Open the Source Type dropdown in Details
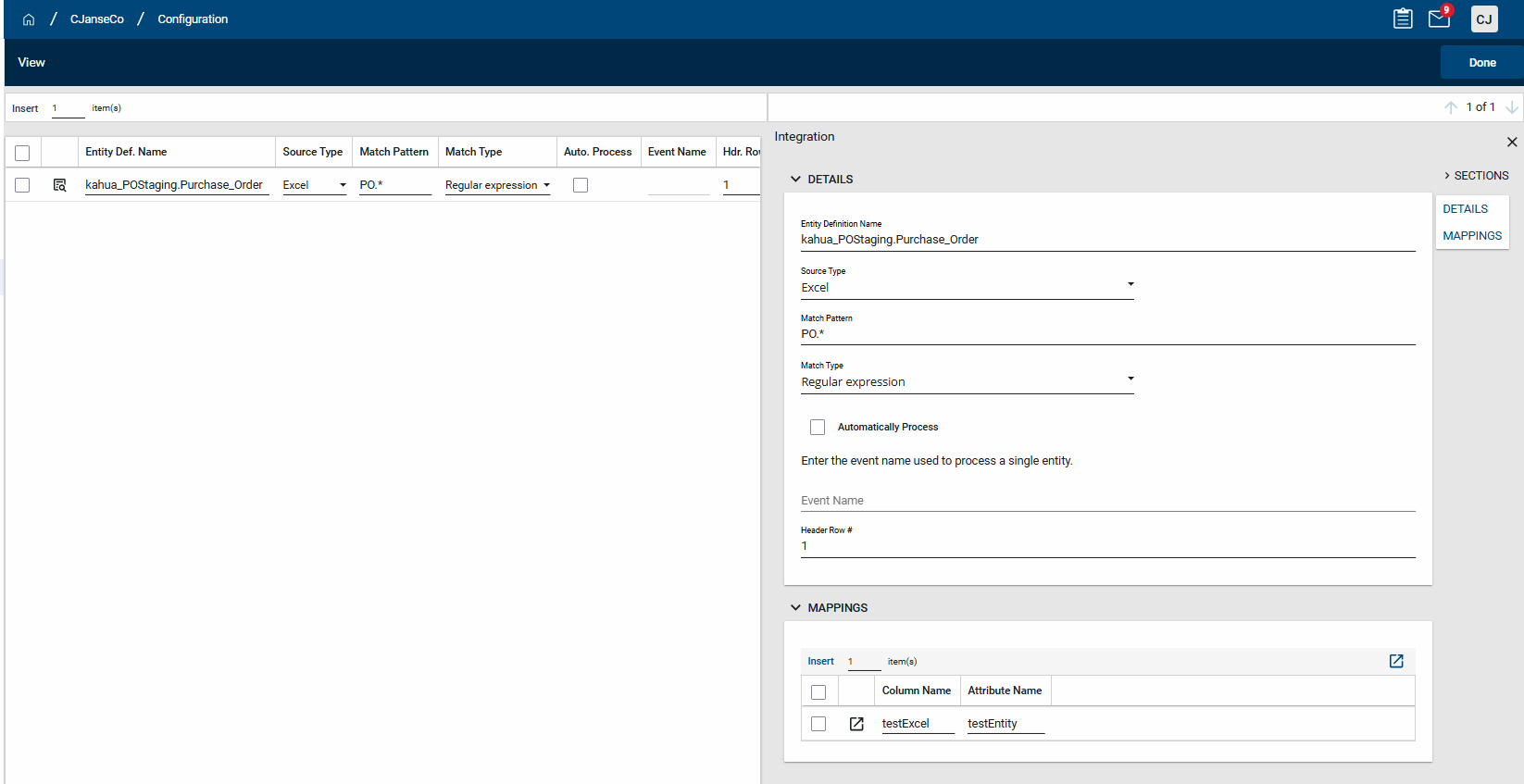This screenshot has width=1524, height=784. [968, 287]
